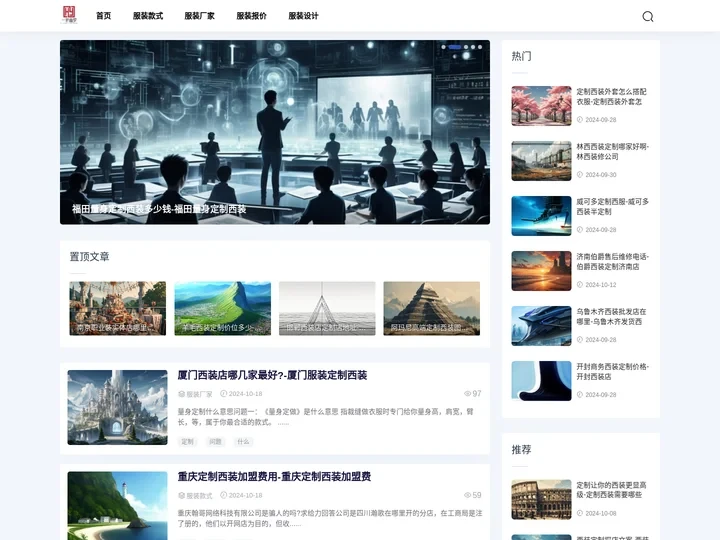The height and width of the screenshot is (540, 720).
Task: Open the 服装厂家 navigation item
Action: coord(199,16)
